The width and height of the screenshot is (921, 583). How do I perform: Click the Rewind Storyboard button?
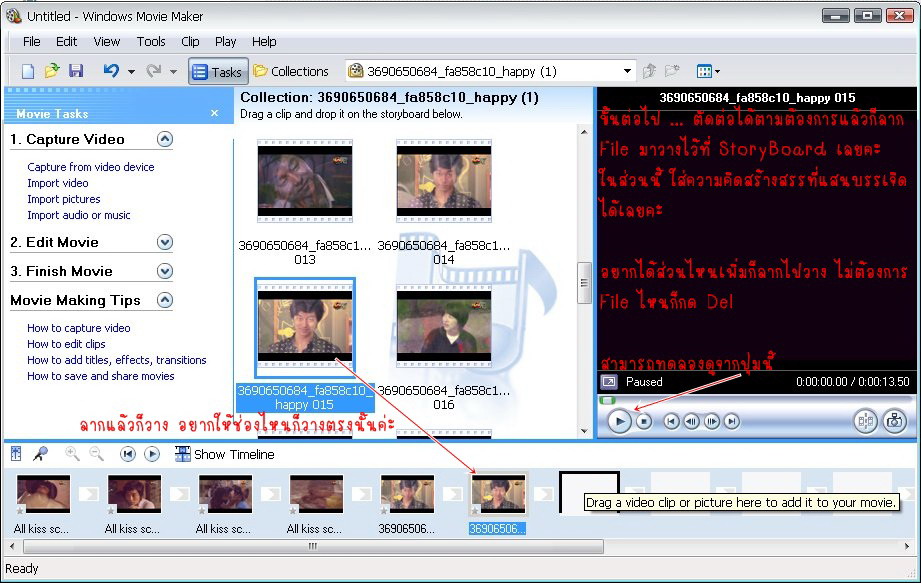coord(127,454)
